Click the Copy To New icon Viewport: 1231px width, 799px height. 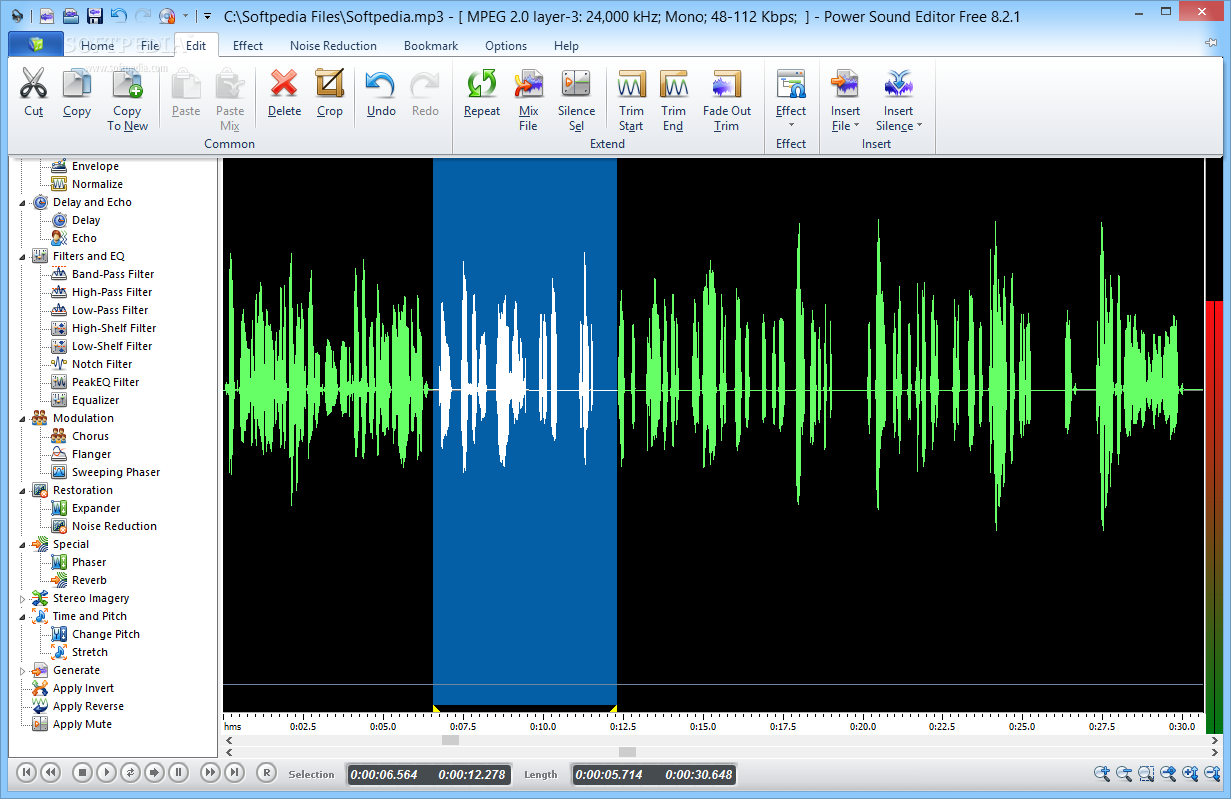pyautogui.click(x=127, y=83)
